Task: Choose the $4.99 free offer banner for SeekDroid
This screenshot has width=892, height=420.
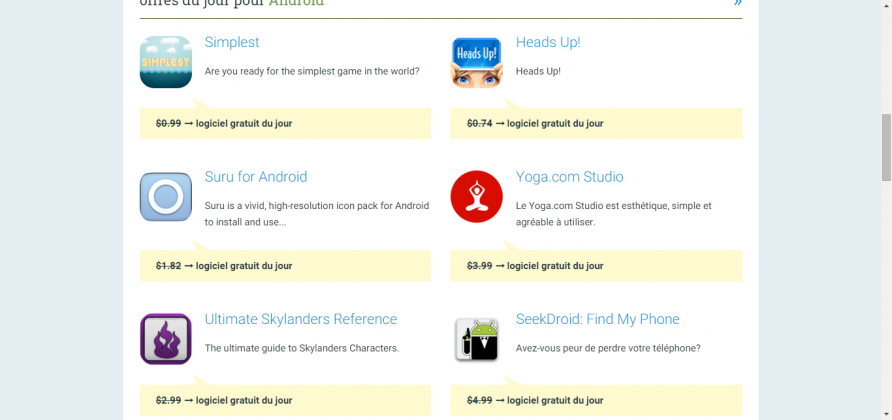Action: click(x=596, y=400)
